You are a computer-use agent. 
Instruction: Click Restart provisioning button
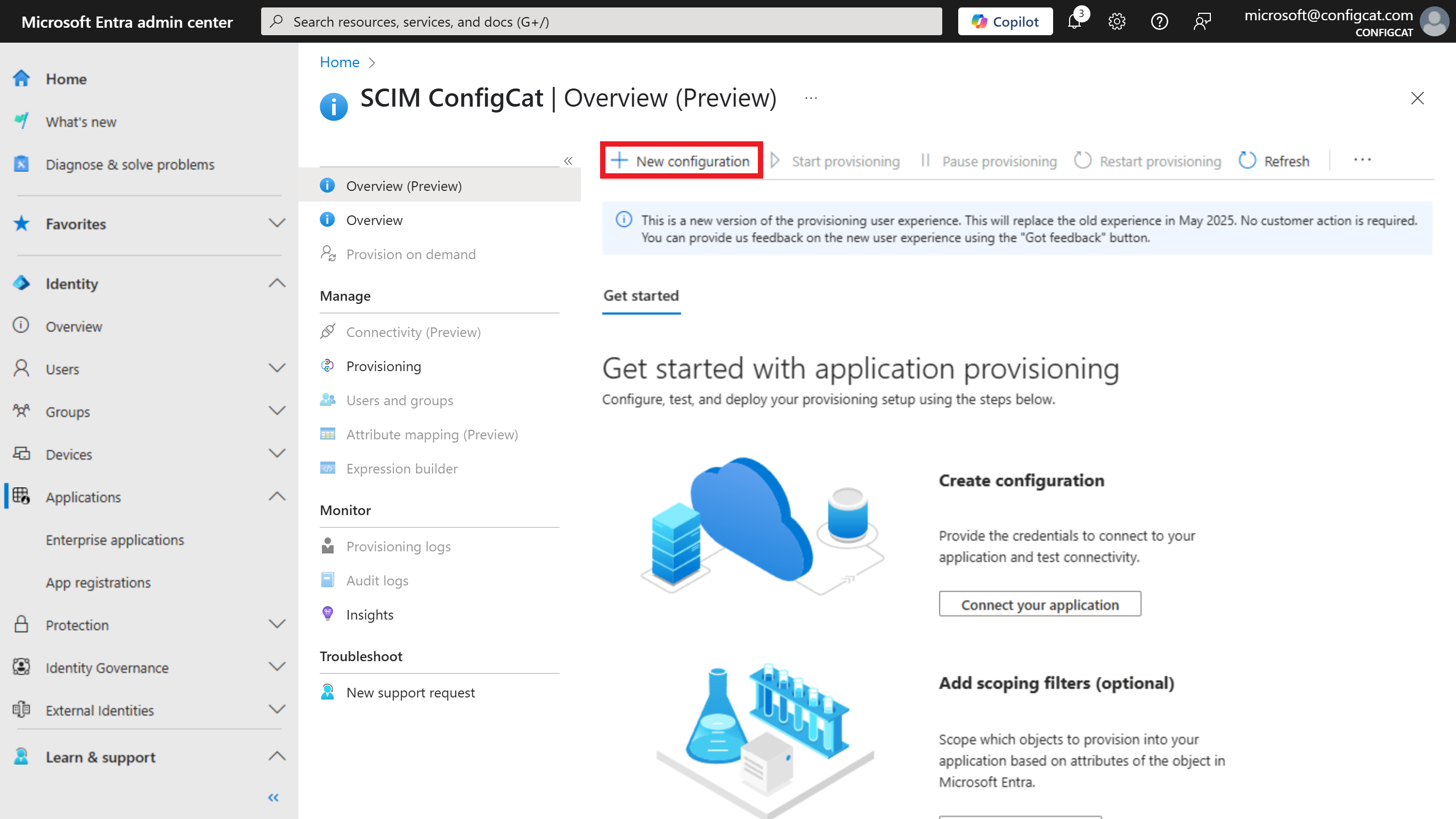point(1148,161)
